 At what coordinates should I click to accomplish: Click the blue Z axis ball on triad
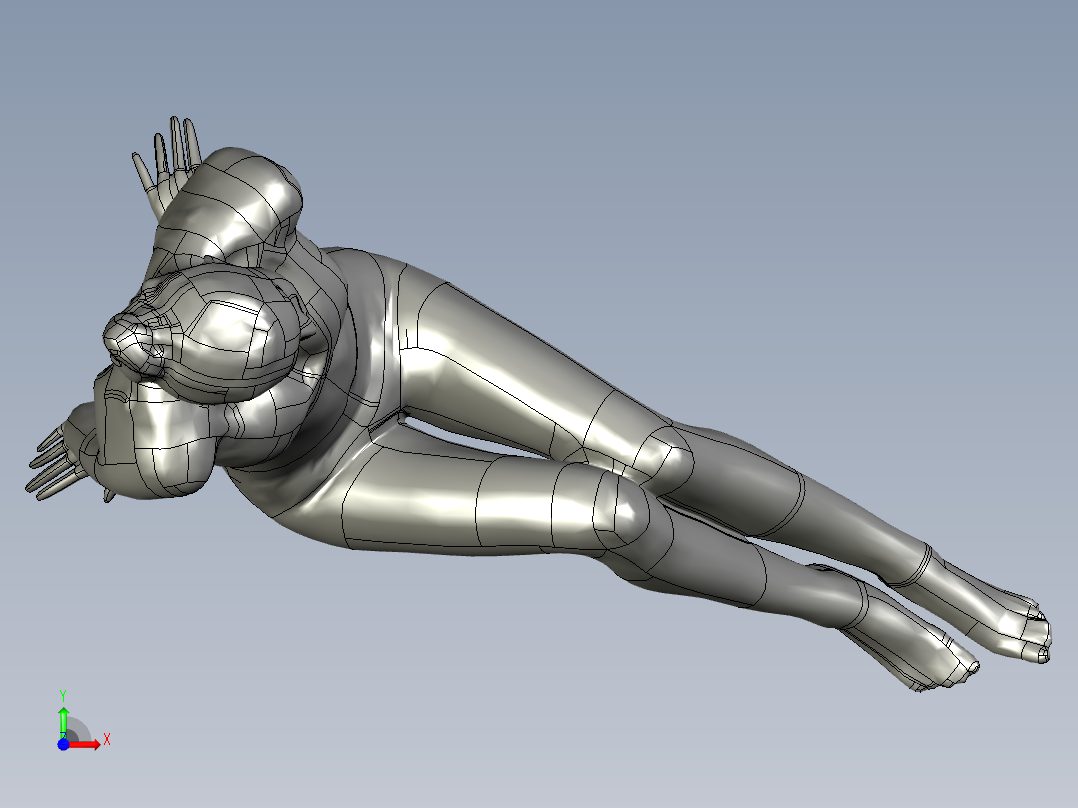63,744
